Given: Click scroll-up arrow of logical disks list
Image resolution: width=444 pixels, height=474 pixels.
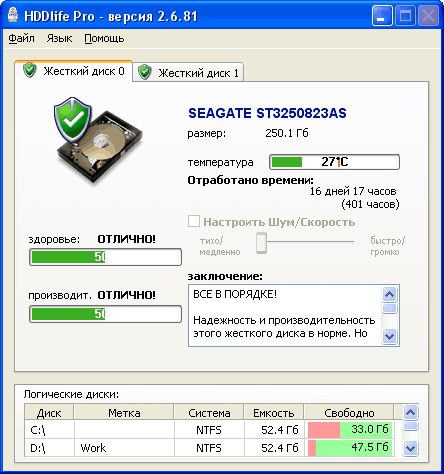Looking at the screenshot, I should (410, 413).
